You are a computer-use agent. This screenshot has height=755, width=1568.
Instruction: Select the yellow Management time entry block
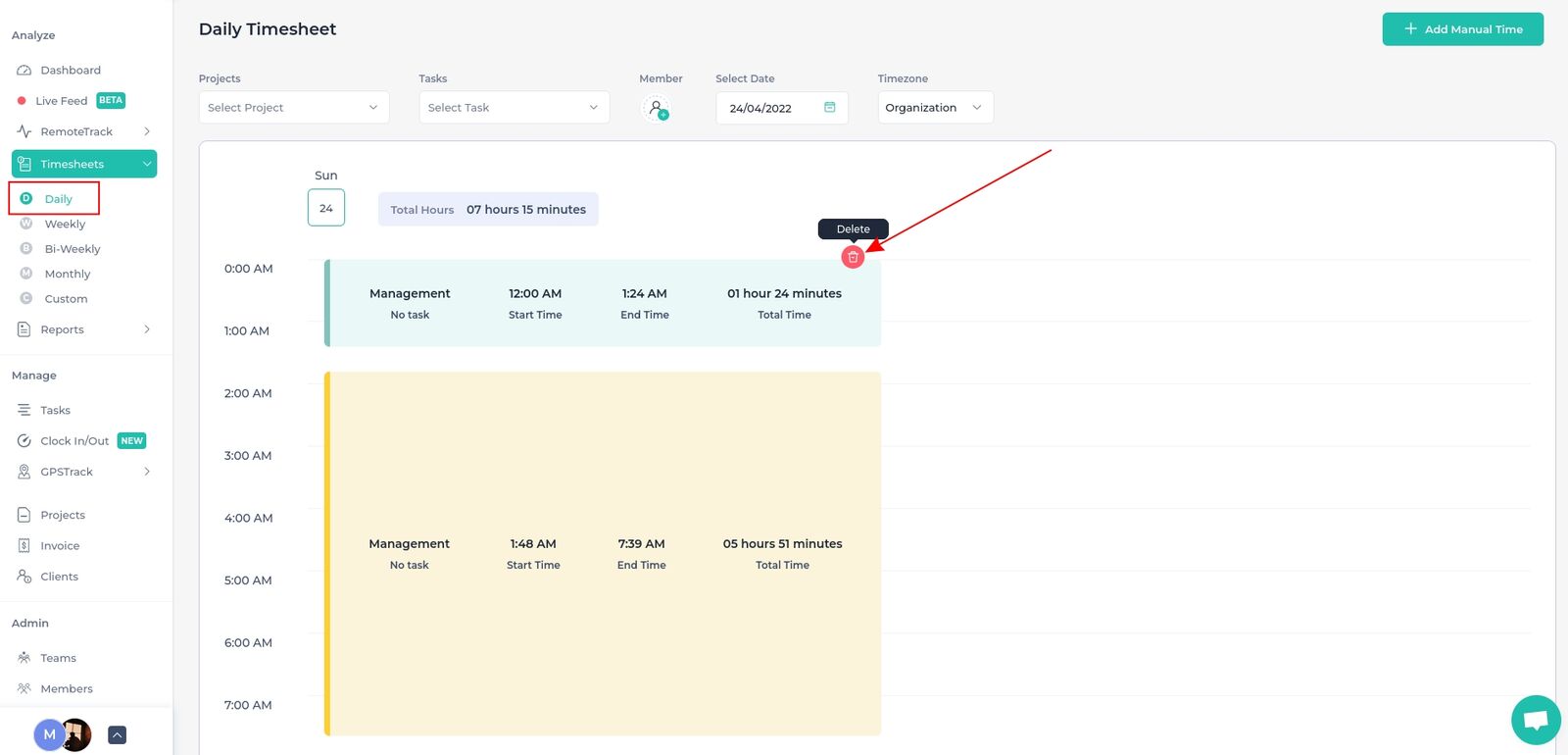[603, 554]
